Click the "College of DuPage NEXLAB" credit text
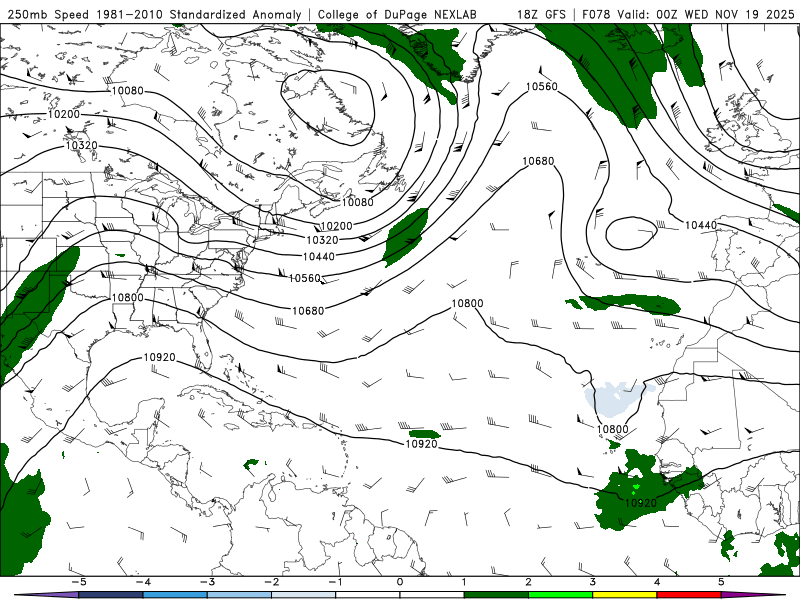The image size is (800, 600). [397, 14]
